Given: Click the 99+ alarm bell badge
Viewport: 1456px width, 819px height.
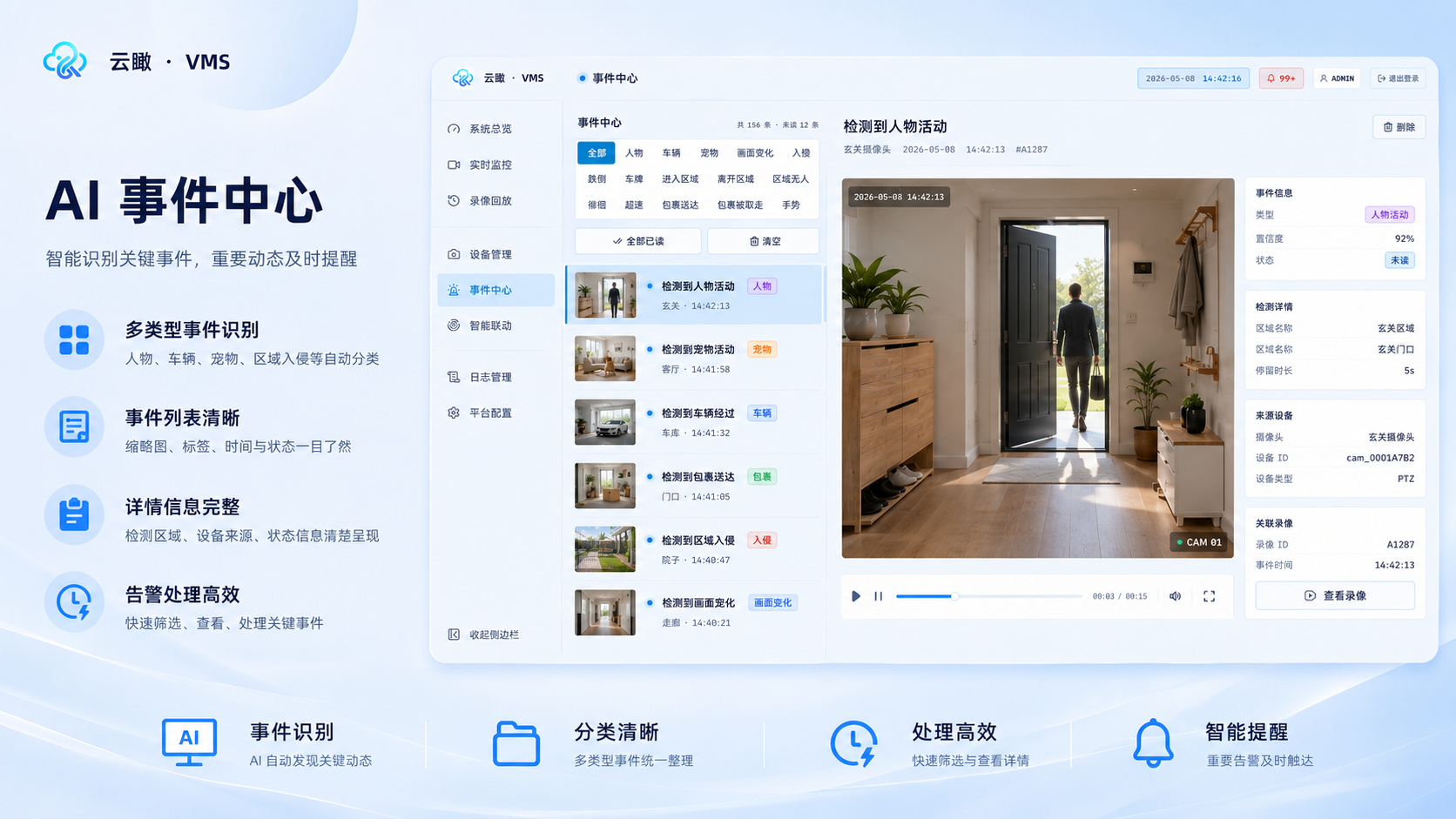Looking at the screenshot, I should (x=1281, y=78).
